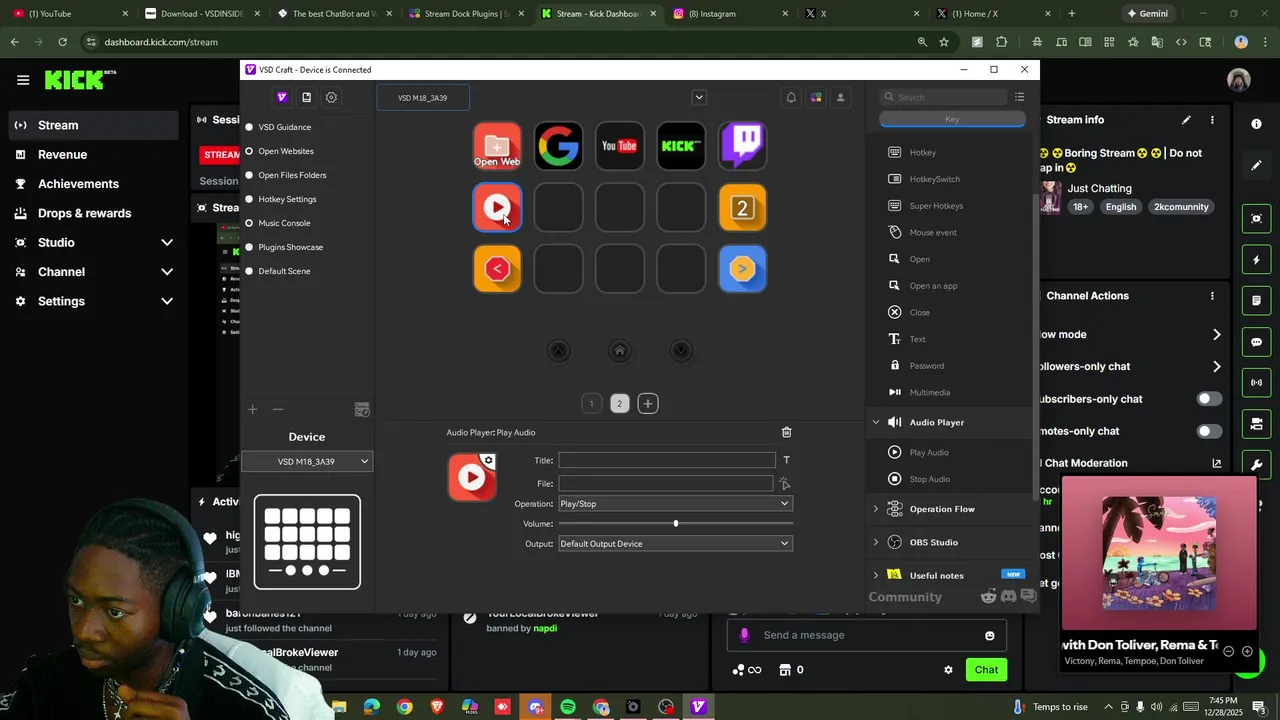This screenshot has height=720, width=1280.
Task: Select the Hotkey Settings scene radio
Action: 249,199
